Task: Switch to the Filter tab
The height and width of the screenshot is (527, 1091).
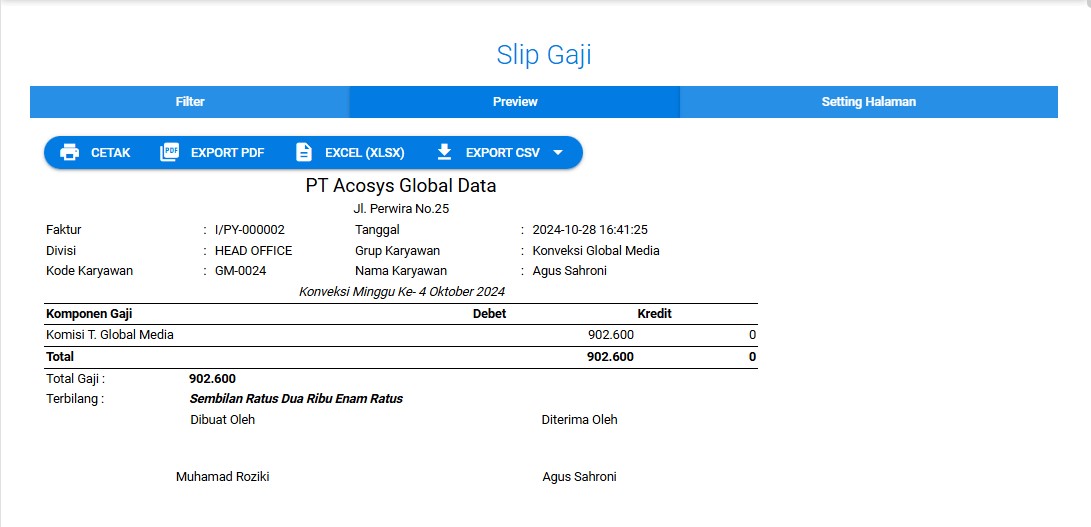Action: click(x=190, y=102)
